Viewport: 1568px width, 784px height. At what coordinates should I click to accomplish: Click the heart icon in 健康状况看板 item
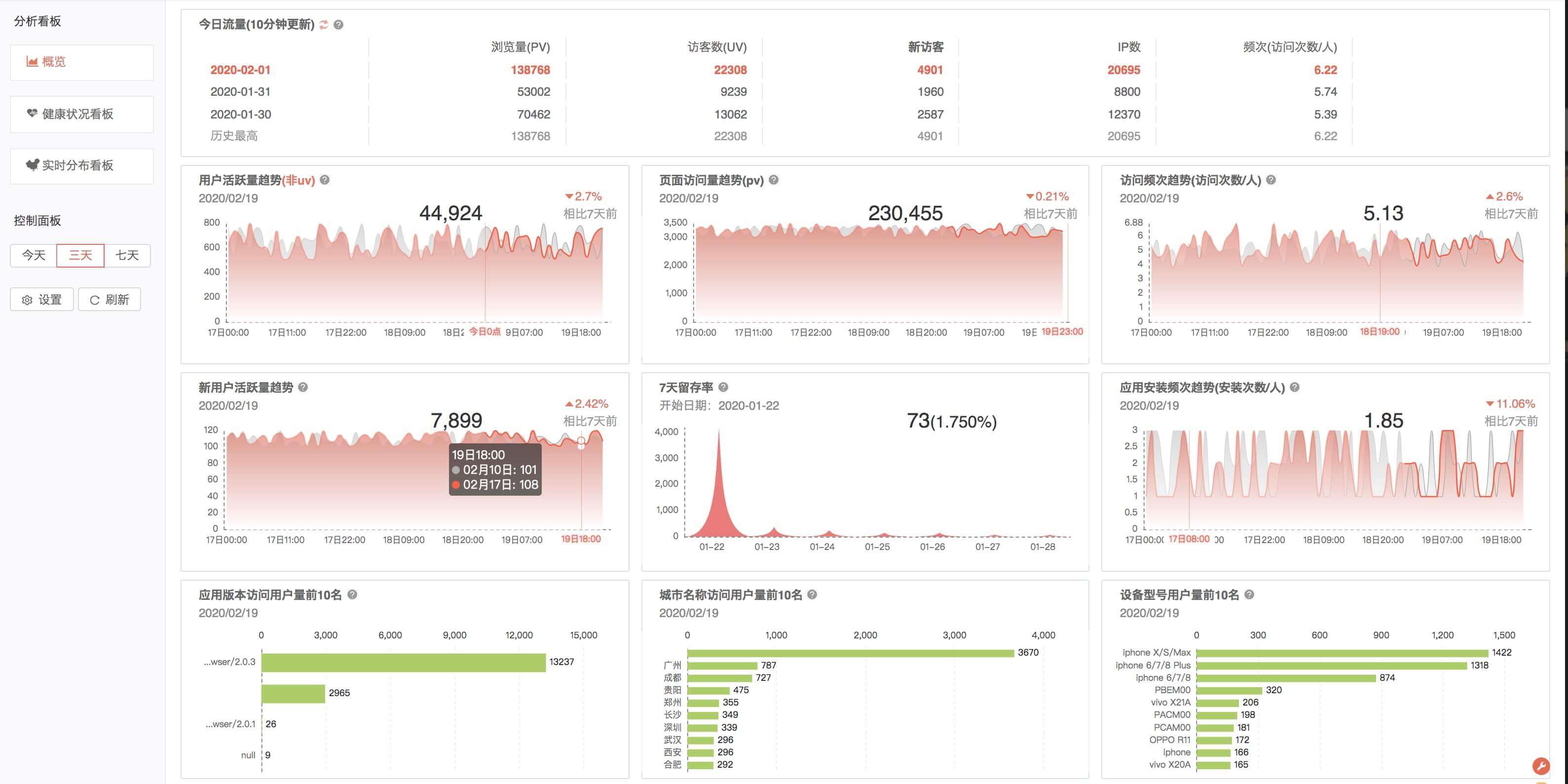(32, 114)
